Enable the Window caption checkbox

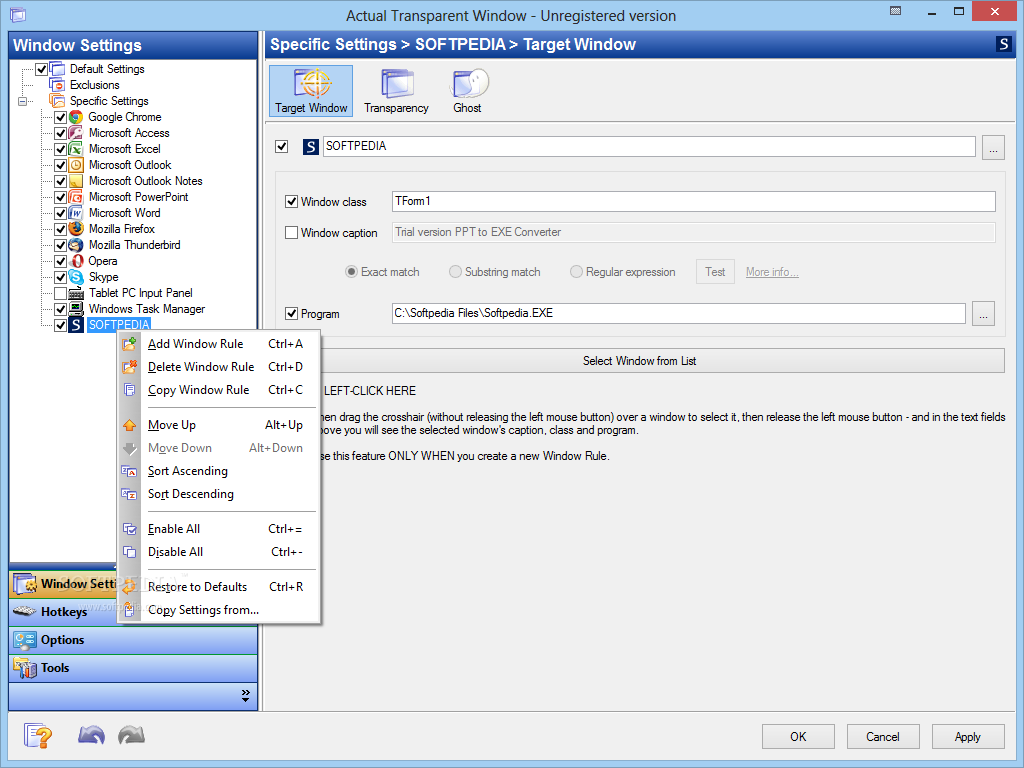(291, 232)
